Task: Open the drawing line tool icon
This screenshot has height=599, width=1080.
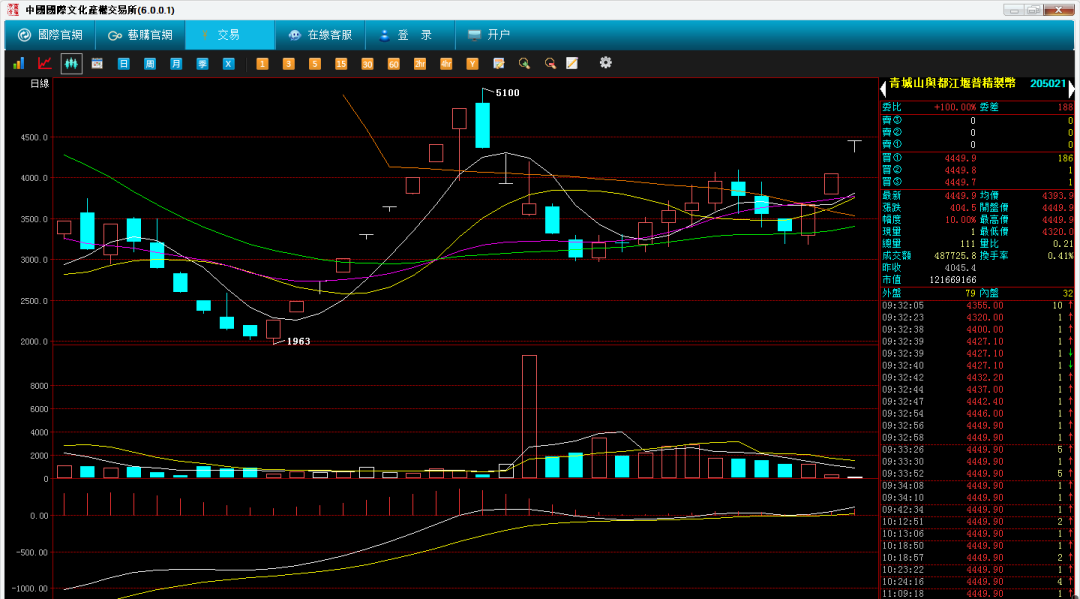Action: click(x=572, y=63)
